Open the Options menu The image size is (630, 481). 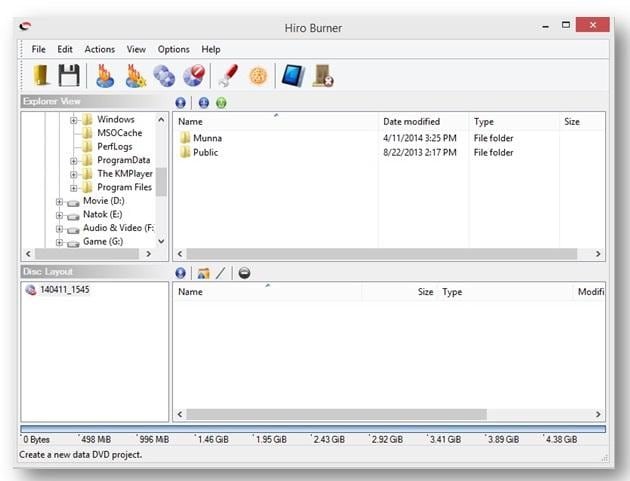click(174, 49)
